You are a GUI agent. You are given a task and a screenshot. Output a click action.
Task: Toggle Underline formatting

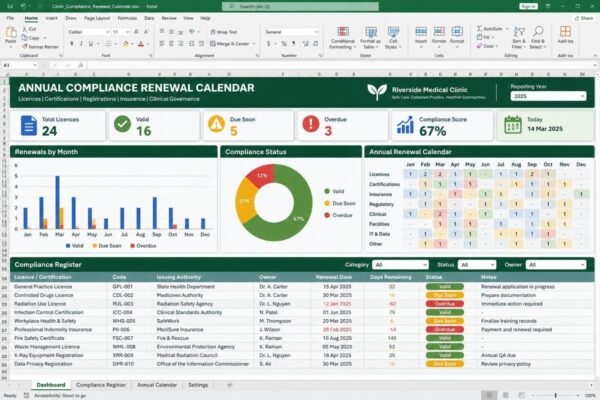click(x=91, y=44)
